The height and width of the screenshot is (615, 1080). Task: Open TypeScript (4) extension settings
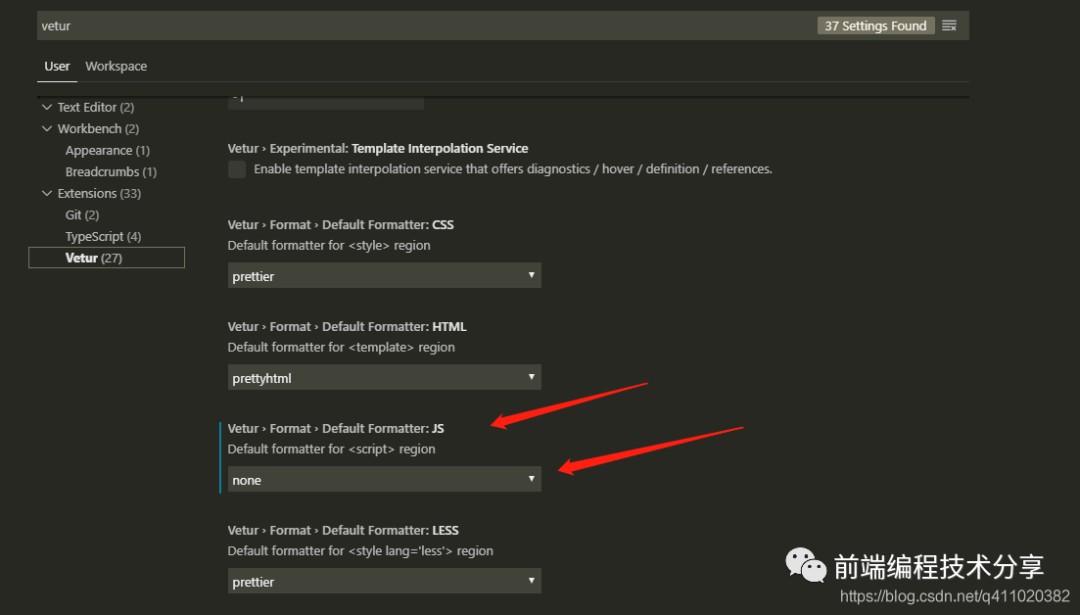103,236
